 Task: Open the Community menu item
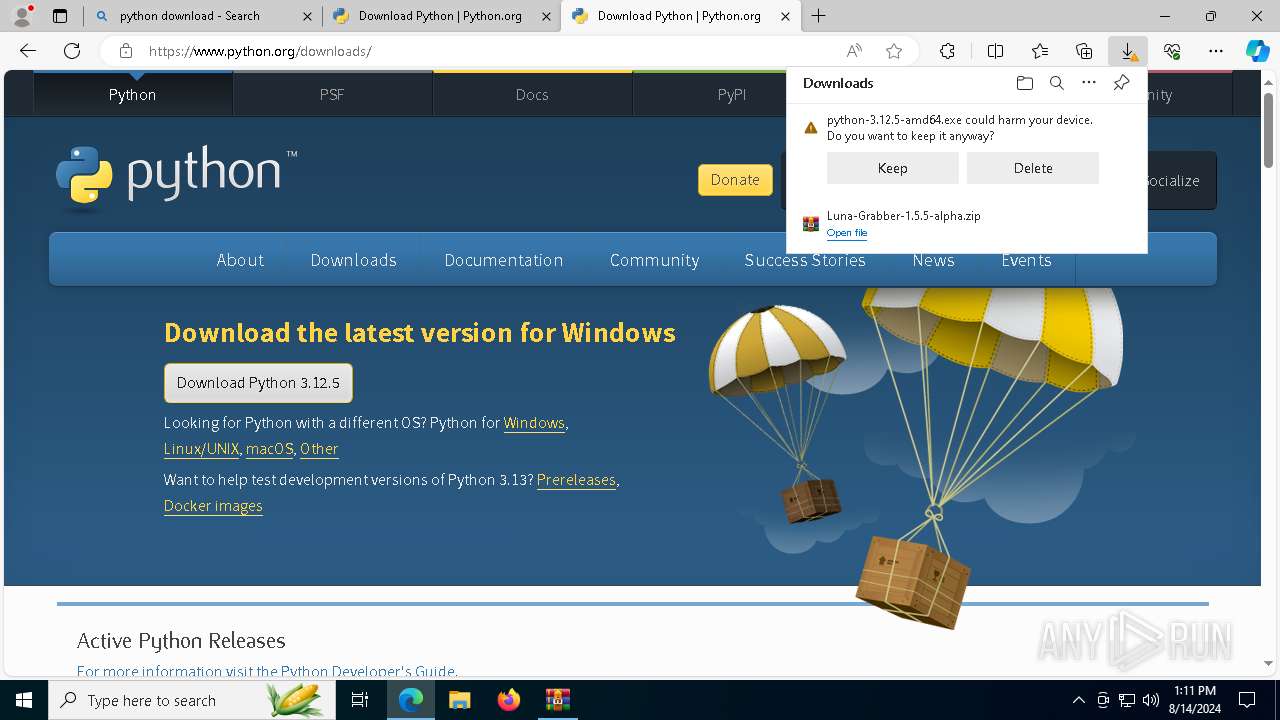point(654,260)
